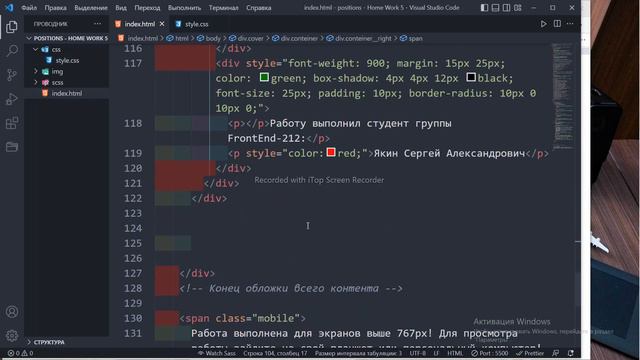Open the Accounts menu icon
The image size is (640, 360).
point(12,312)
